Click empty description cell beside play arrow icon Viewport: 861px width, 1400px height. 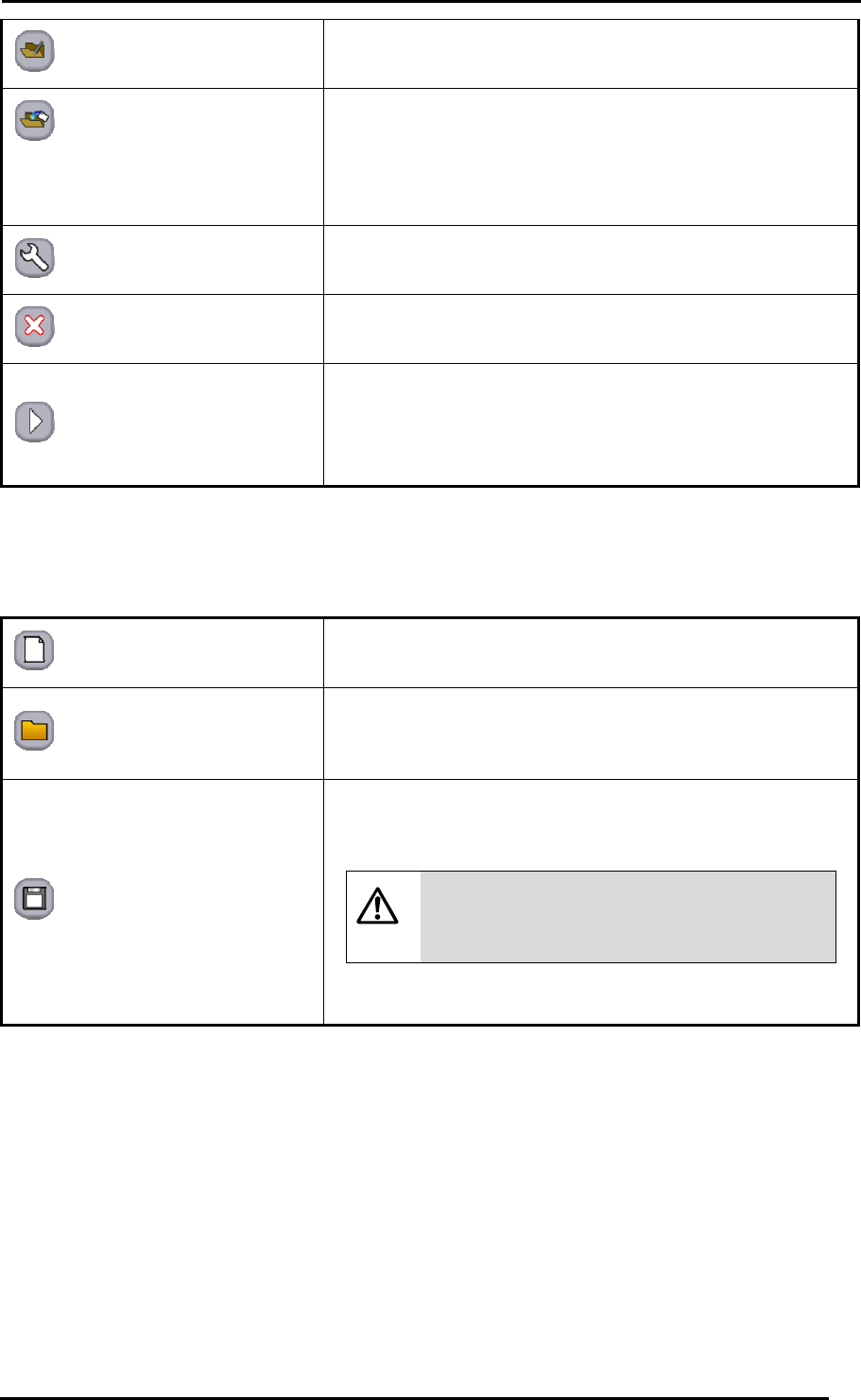coord(591,424)
